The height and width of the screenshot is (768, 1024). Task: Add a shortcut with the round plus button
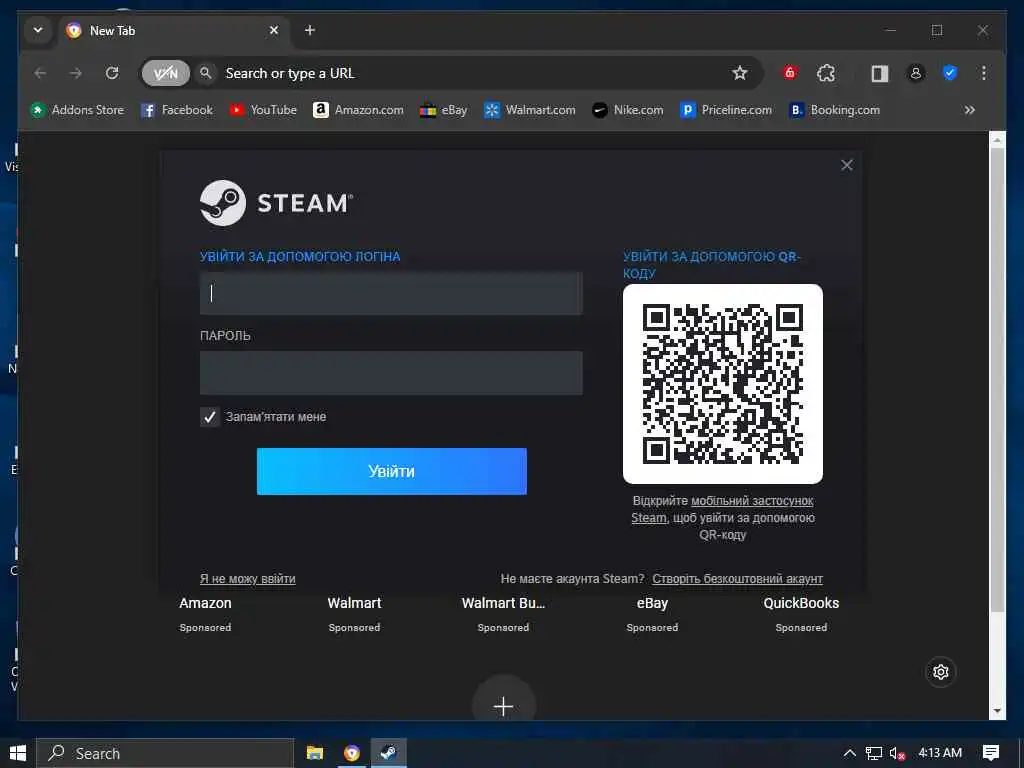[x=504, y=705]
